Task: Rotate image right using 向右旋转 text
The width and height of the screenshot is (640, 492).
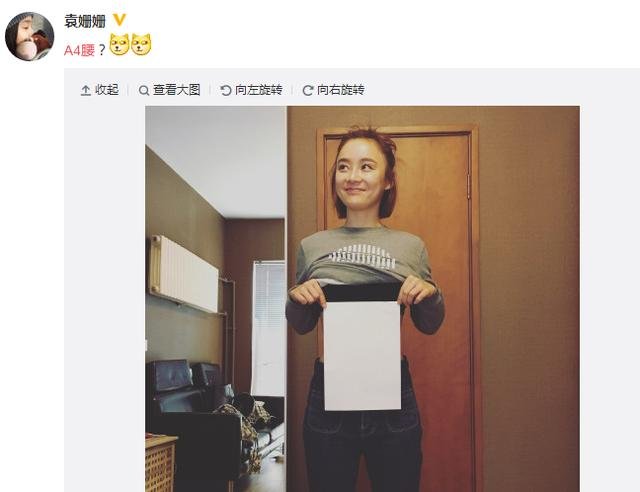Action: pos(341,90)
